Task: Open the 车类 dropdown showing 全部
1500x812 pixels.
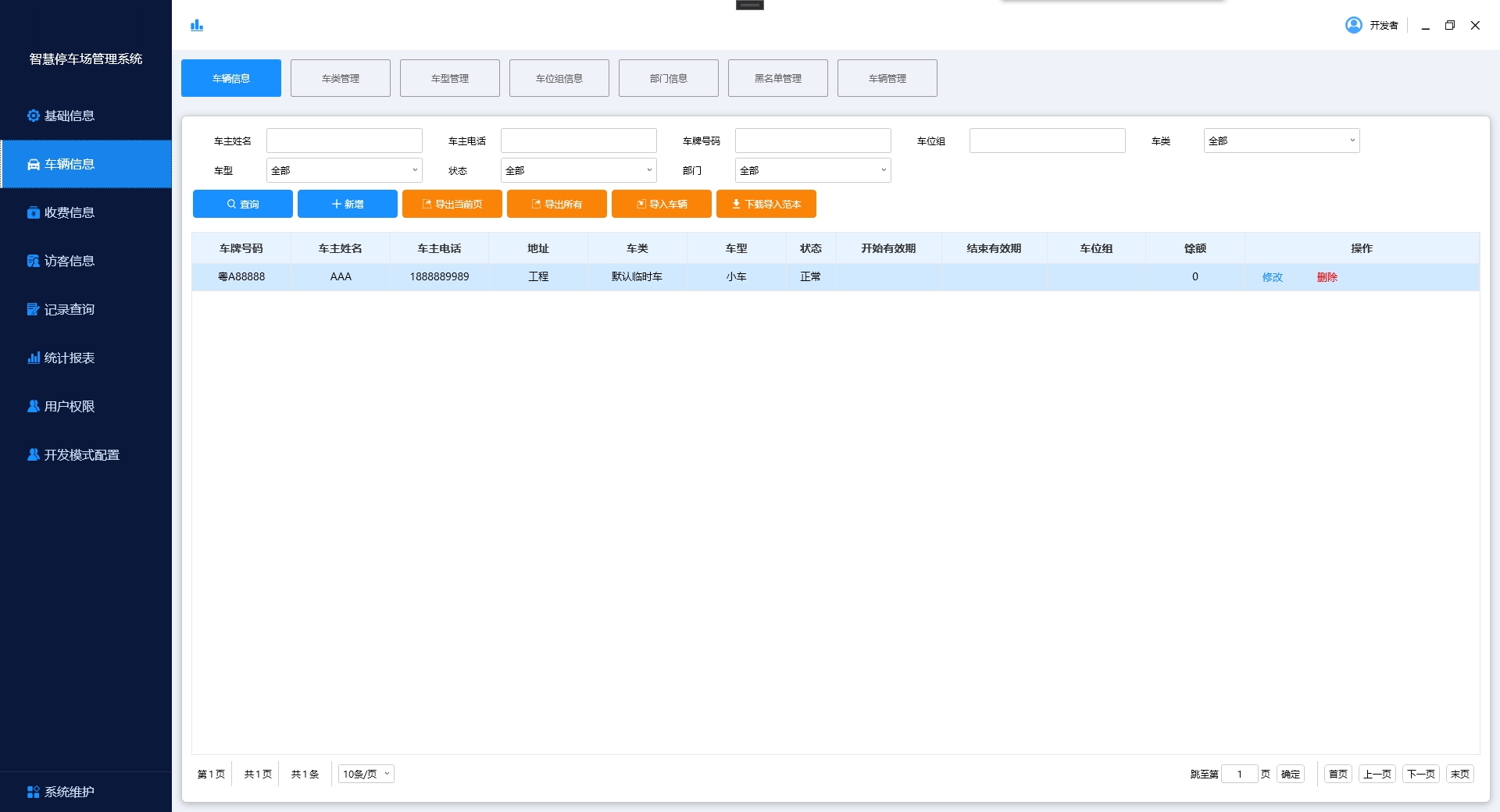Action: (1280, 141)
